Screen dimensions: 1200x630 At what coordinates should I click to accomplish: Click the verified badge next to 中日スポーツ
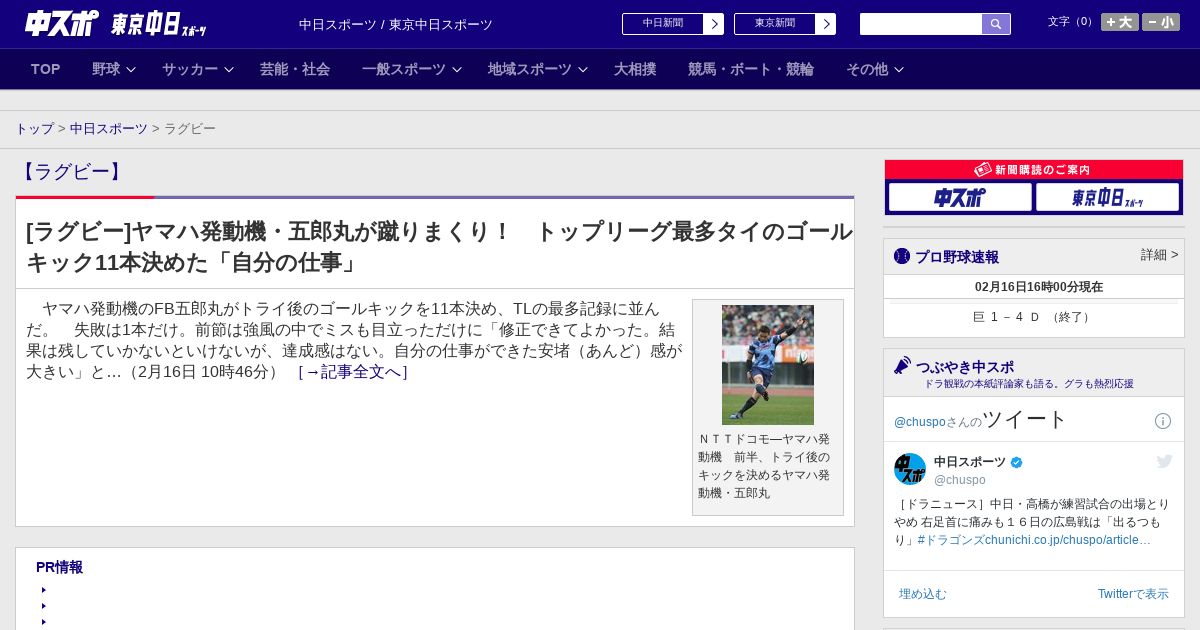click(1017, 462)
